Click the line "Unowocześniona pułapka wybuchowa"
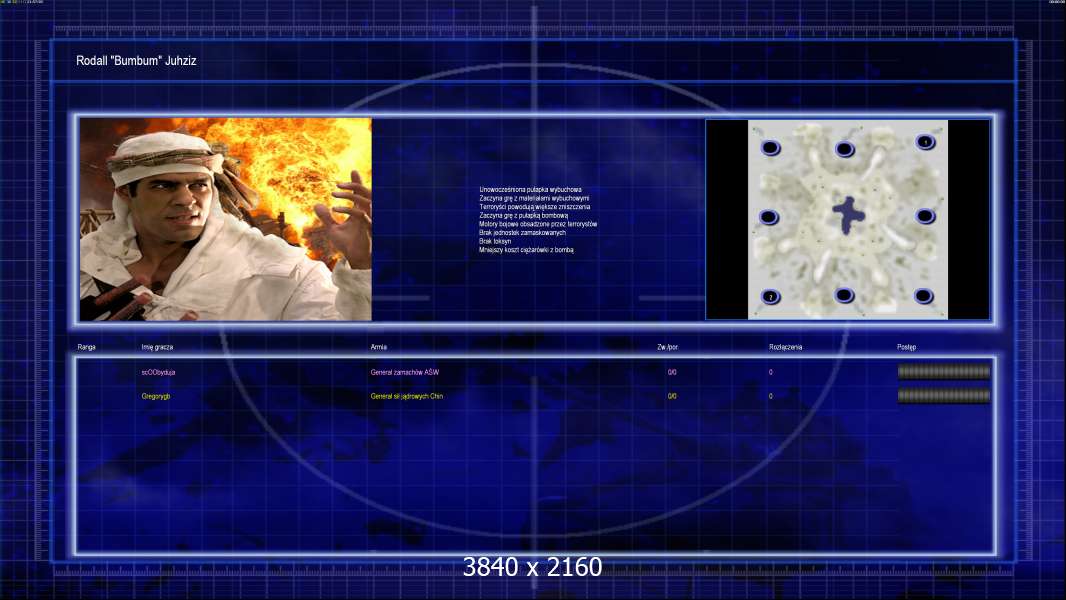 (x=530, y=190)
